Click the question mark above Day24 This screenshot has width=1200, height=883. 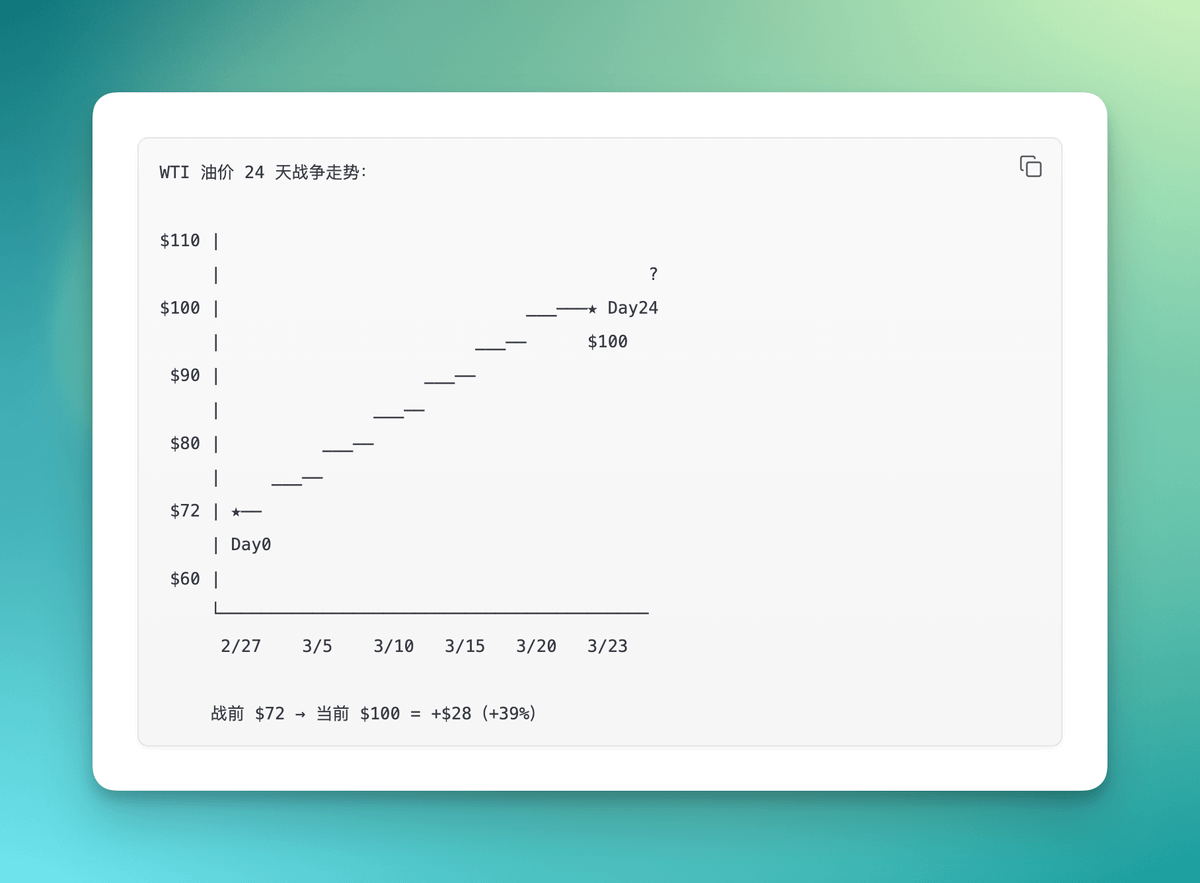coord(653,274)
